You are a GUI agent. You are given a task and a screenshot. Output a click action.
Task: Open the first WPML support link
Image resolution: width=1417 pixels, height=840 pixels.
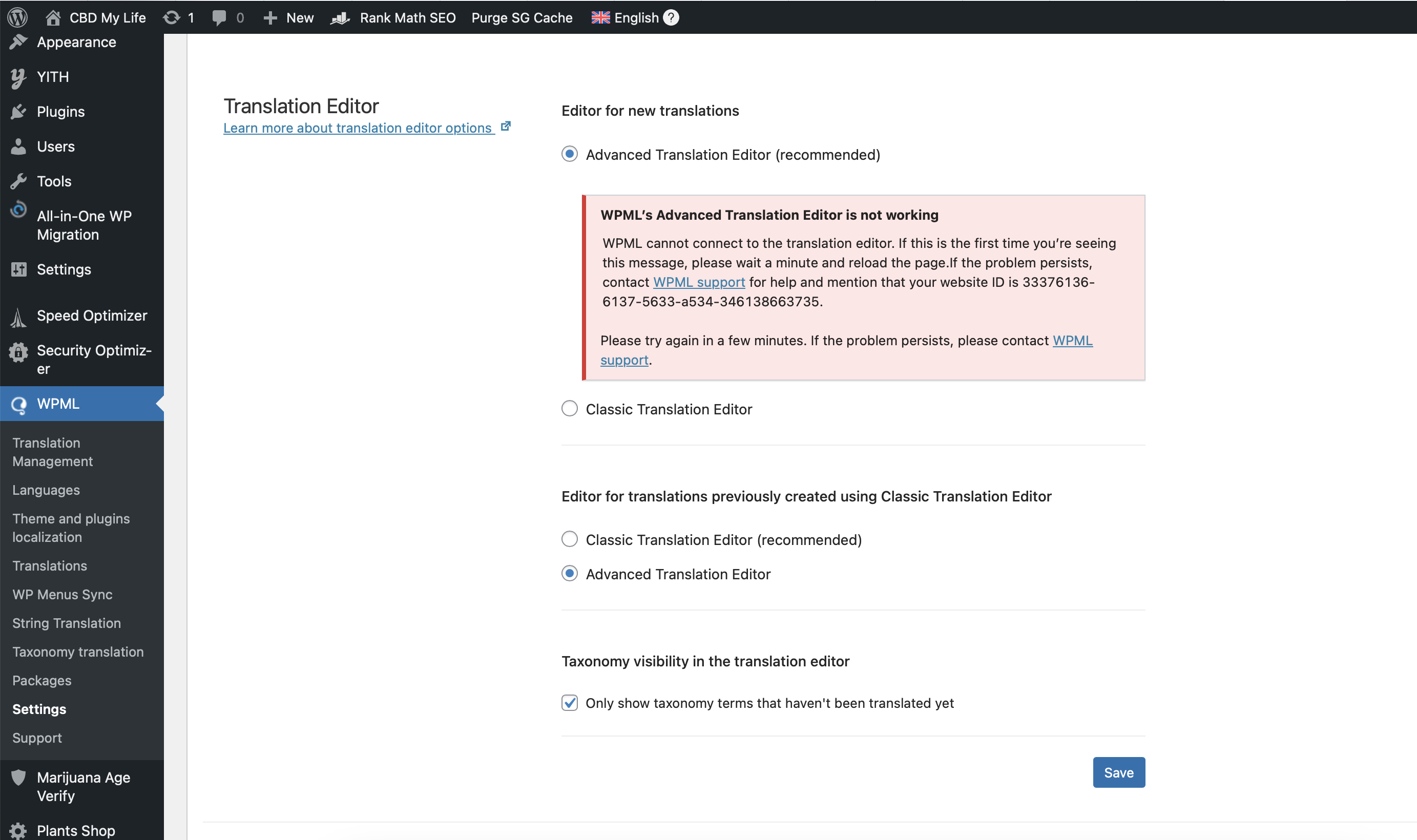699,282
